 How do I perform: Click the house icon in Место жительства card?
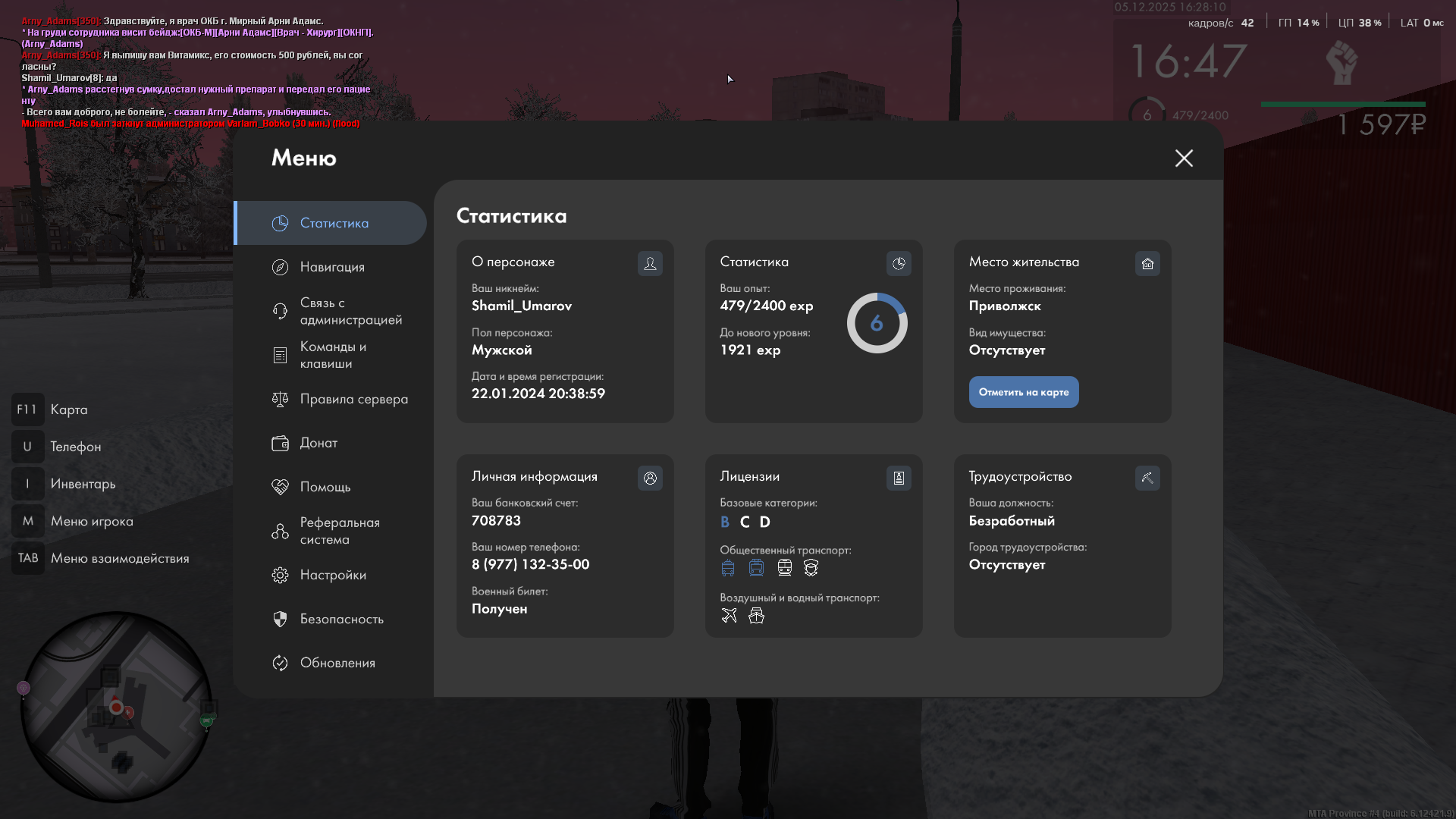(1147, 263)
